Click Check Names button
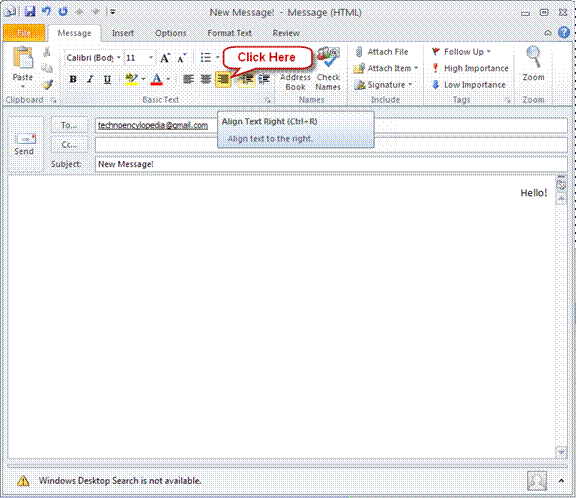 click(x=328, y=69)
